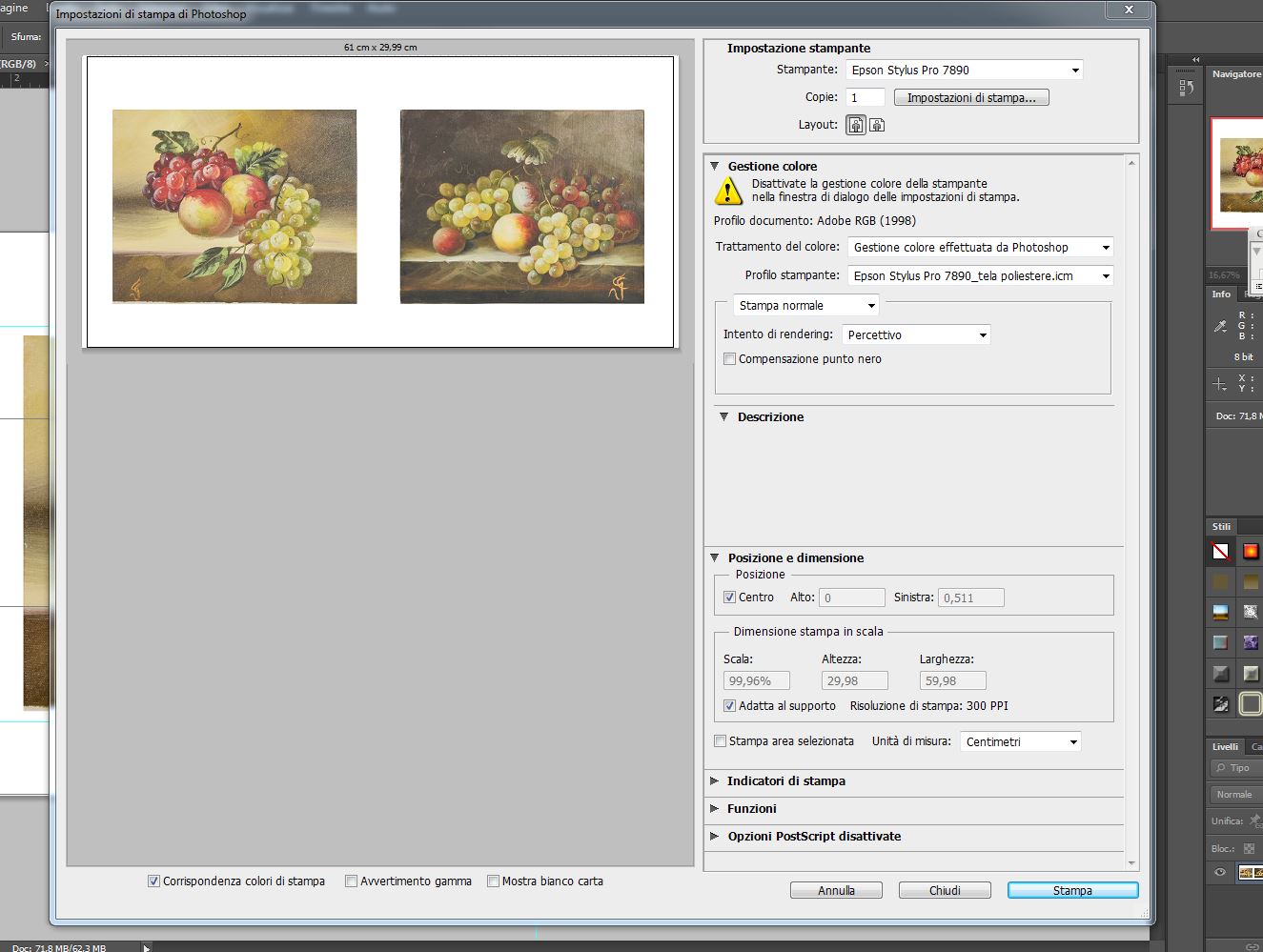The image size is (1263, 952).
Task: Click the link layers icon at panel bottom
Action: click(1253, 947)
